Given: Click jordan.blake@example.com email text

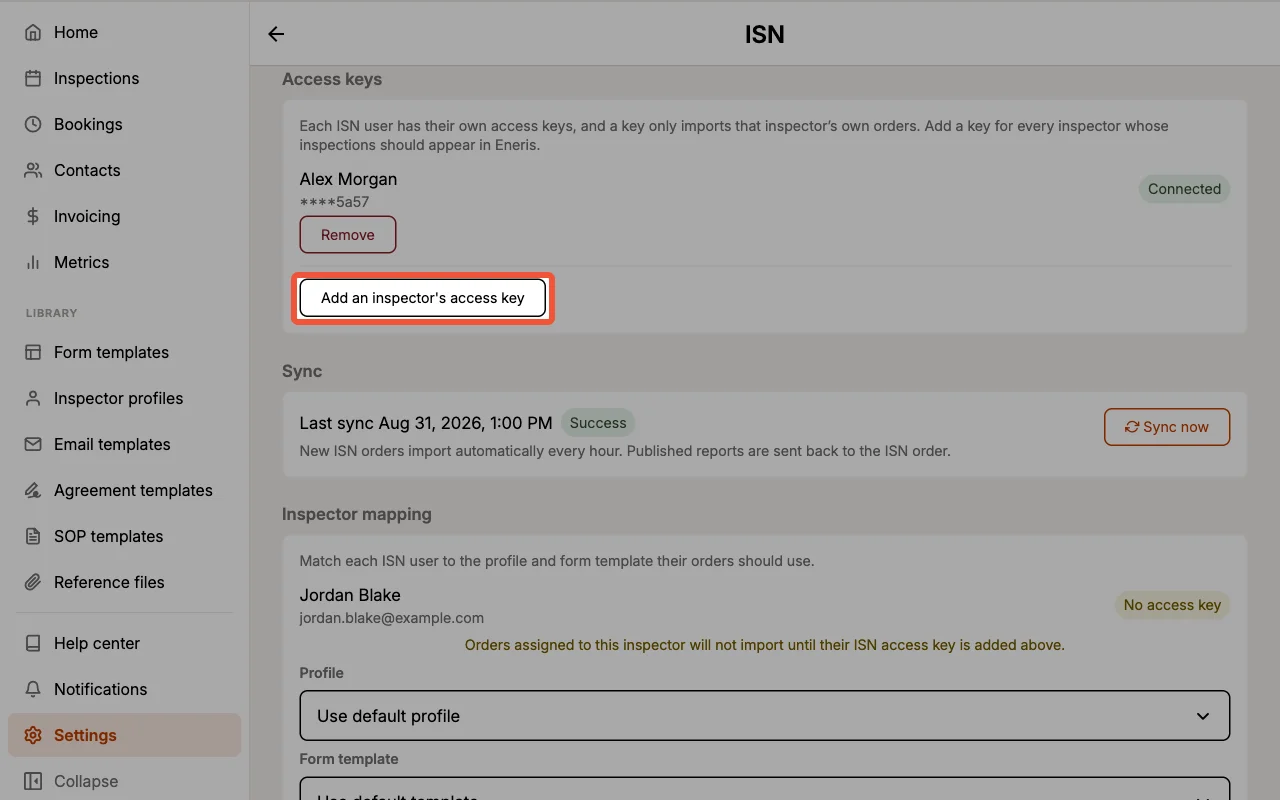Looking at the screenshot, I should click(392, 618).
